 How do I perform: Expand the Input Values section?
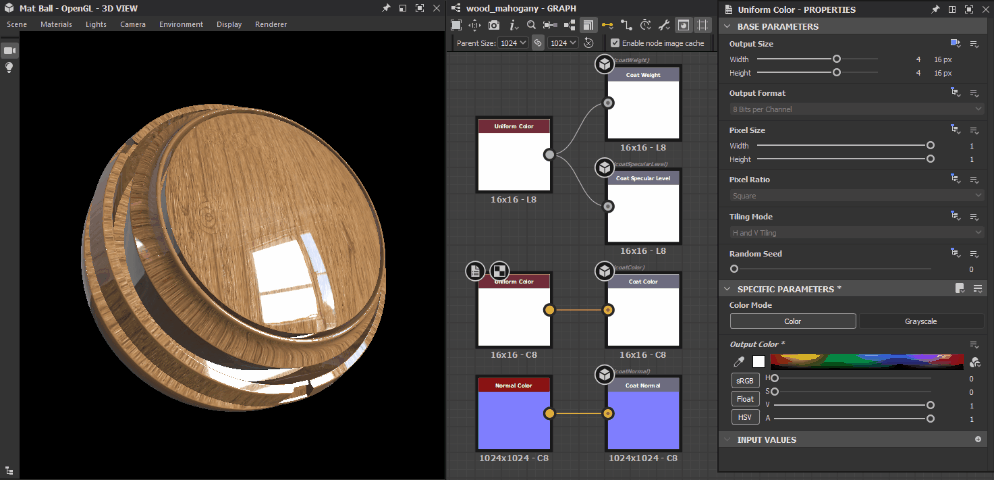tap(726, 439)
